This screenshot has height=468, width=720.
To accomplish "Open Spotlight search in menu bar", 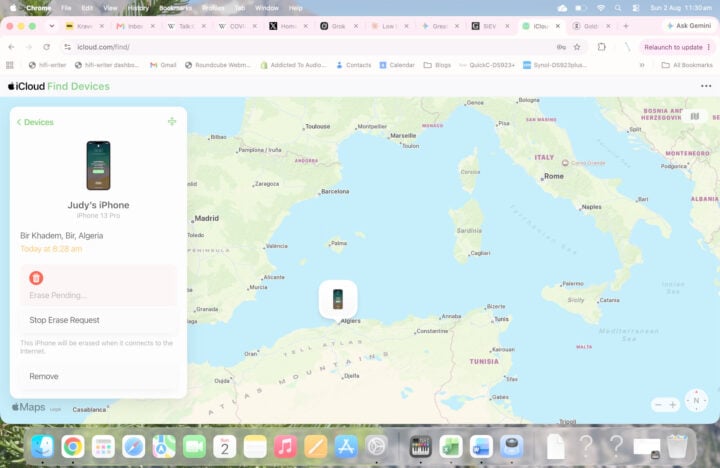I will (x=618, y=8).
